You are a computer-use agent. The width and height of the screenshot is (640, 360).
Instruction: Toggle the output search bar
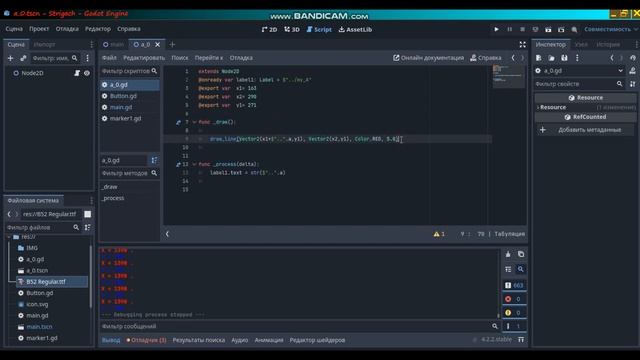(x=521, y=269)
